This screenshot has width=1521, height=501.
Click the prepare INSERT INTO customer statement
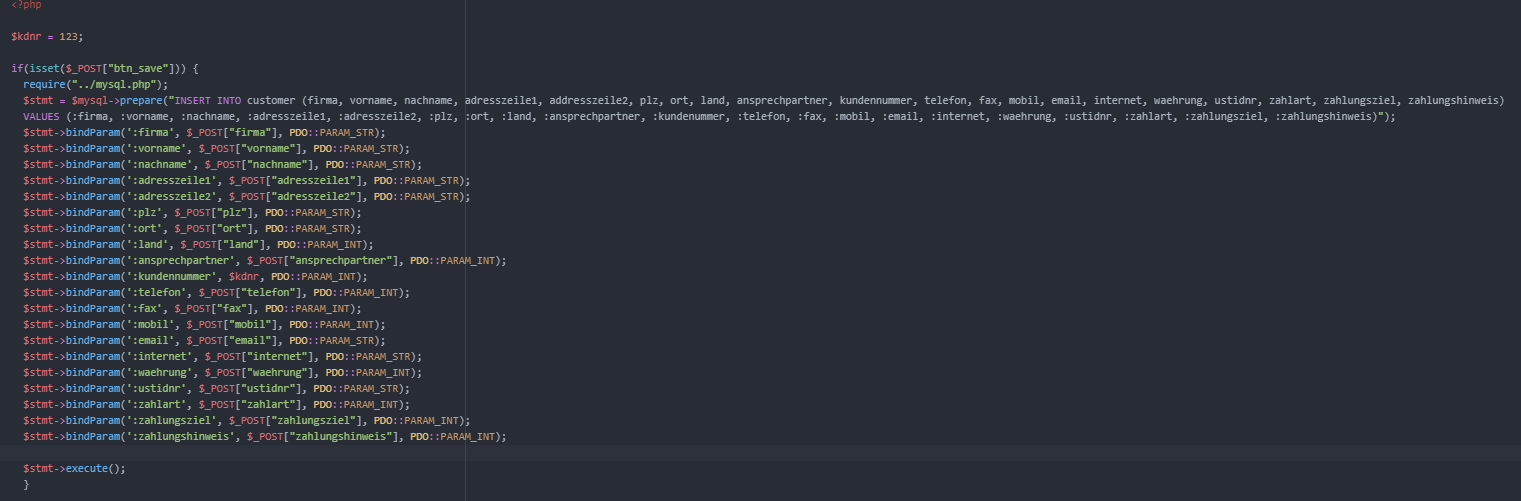pyautogui.click(x=763, y=101)
